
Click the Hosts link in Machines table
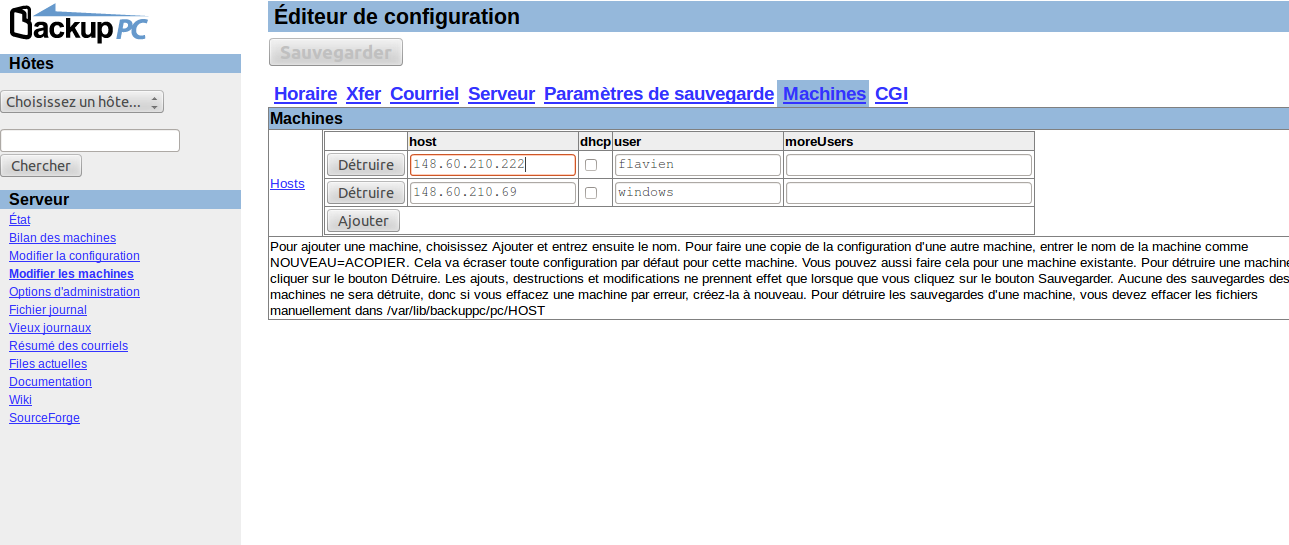287,184
